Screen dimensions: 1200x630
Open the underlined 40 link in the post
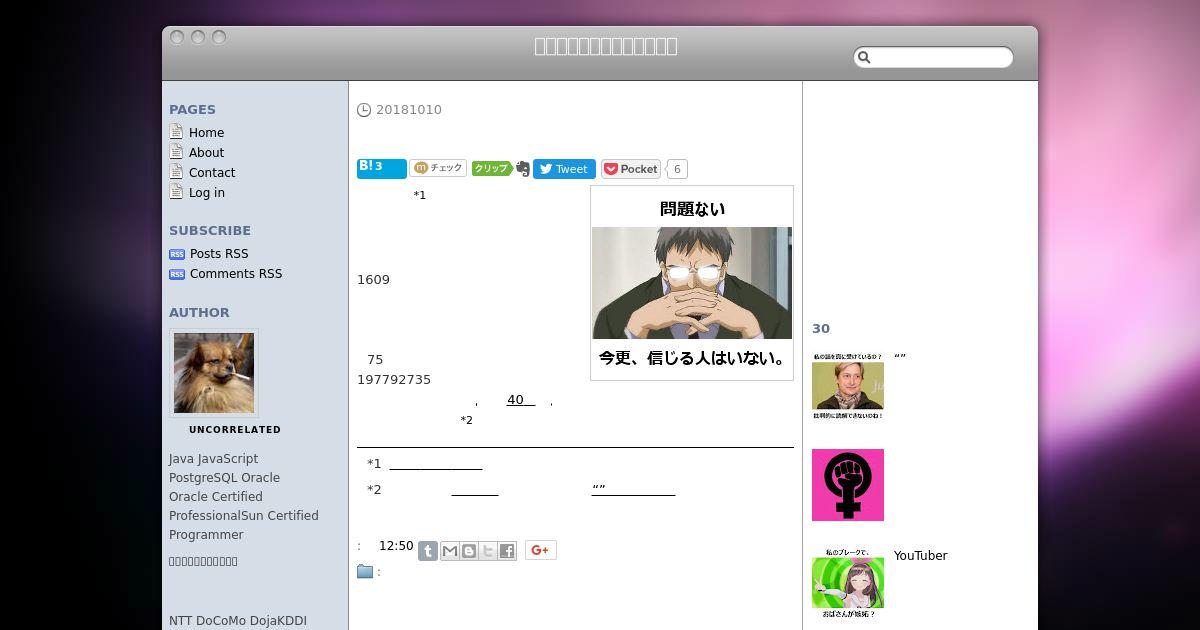(521, 400)
